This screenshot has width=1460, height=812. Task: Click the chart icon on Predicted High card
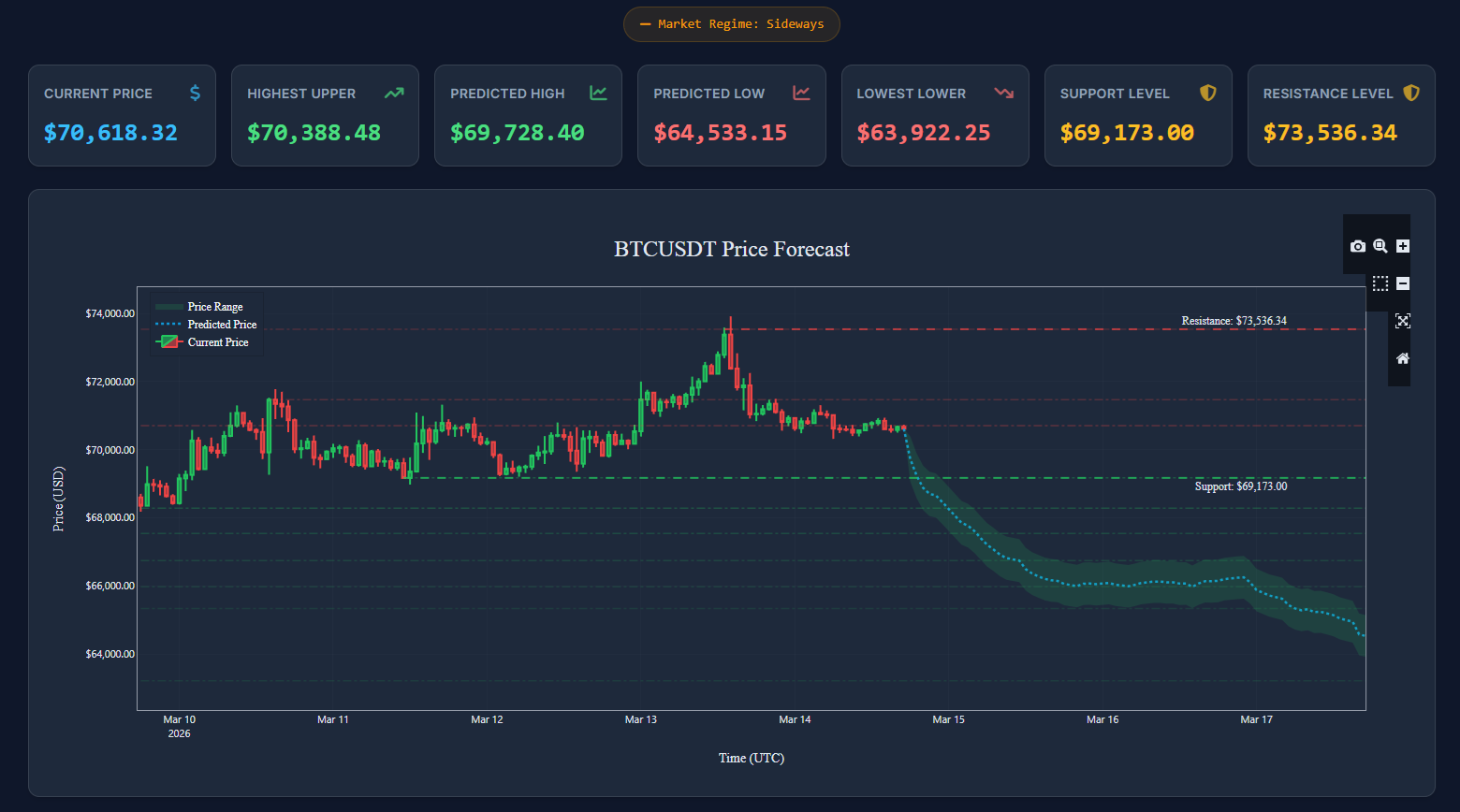tap(599, 93)
